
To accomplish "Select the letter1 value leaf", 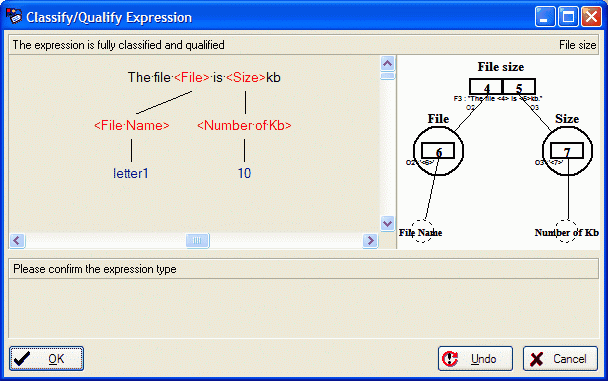I will (x=131, y=173).
